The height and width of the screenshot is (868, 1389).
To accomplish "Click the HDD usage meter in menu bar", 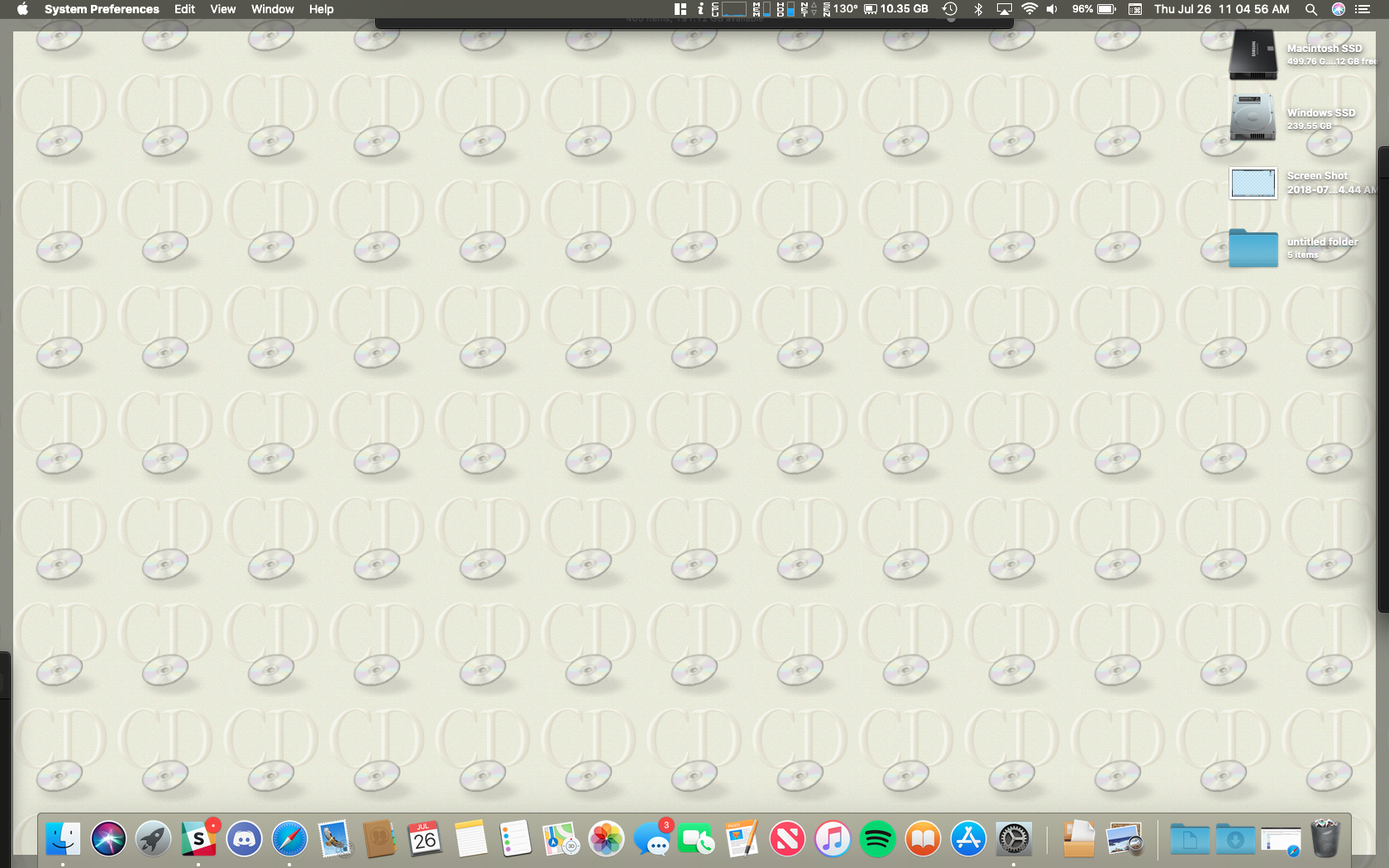I will (x=785, y=9).
